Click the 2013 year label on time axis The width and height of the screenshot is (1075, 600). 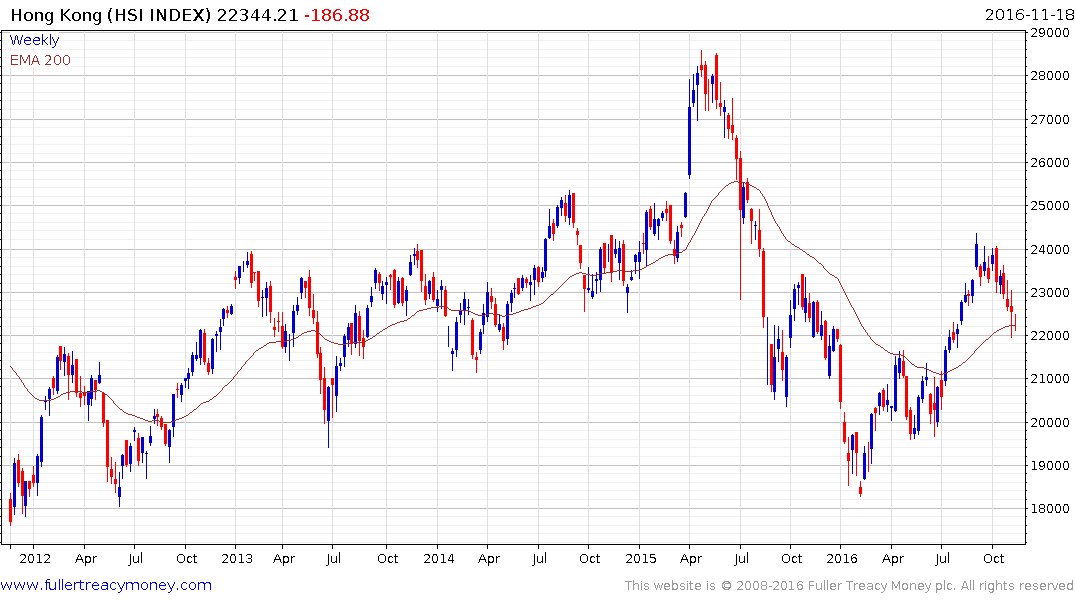(237, 558)
